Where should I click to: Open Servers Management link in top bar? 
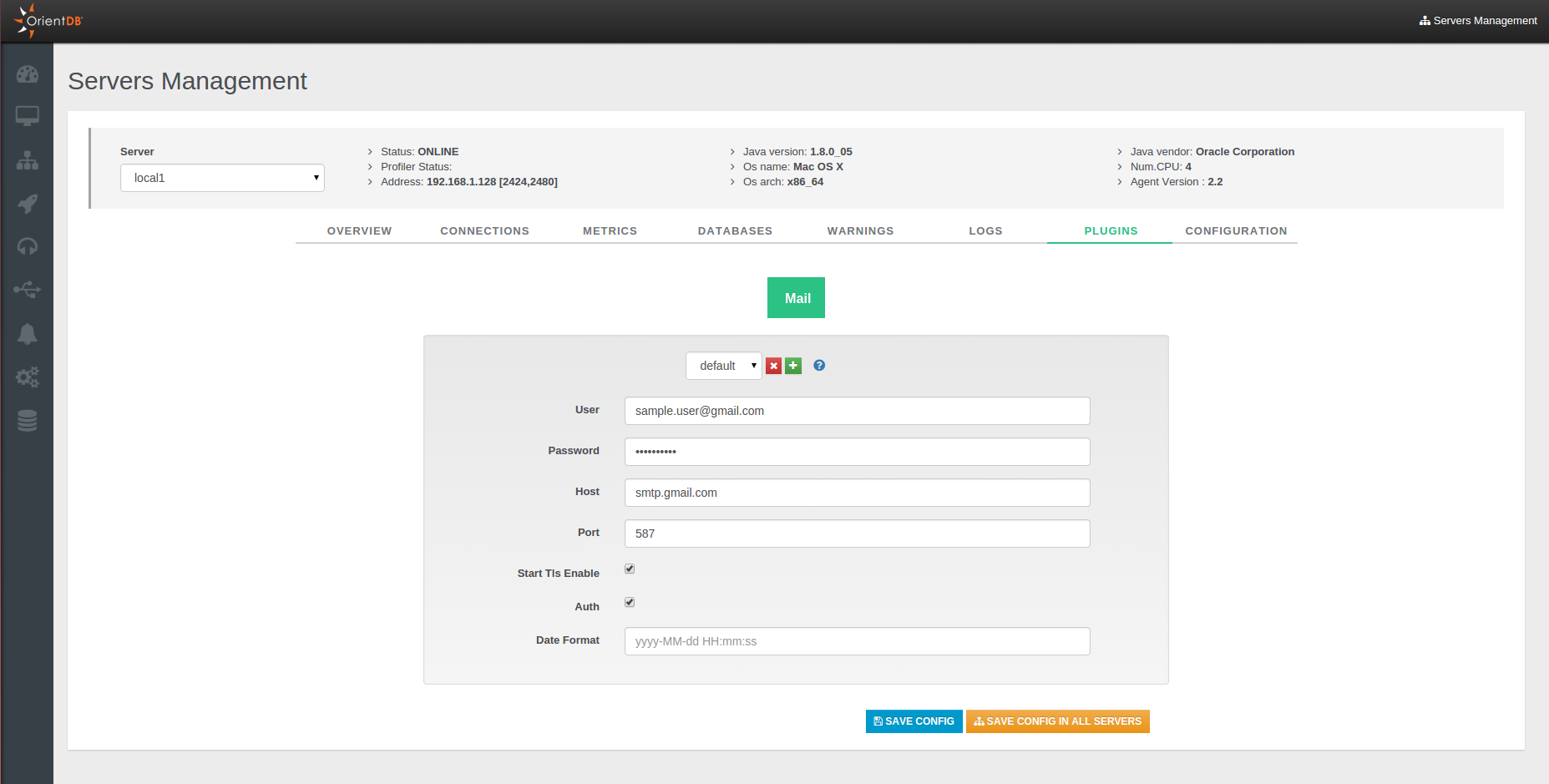1478,21
